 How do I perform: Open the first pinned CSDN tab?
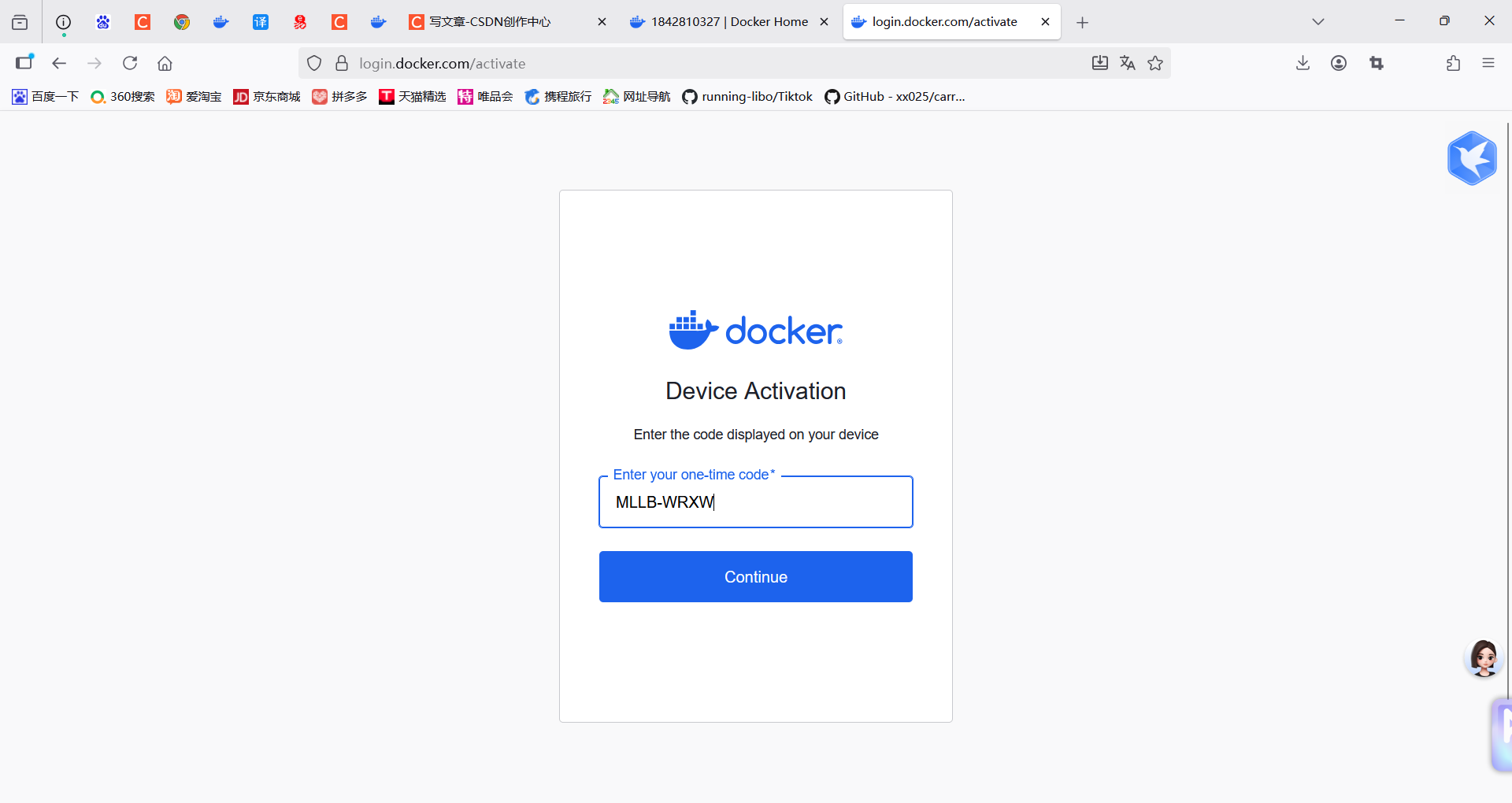(x=143, y=22)
